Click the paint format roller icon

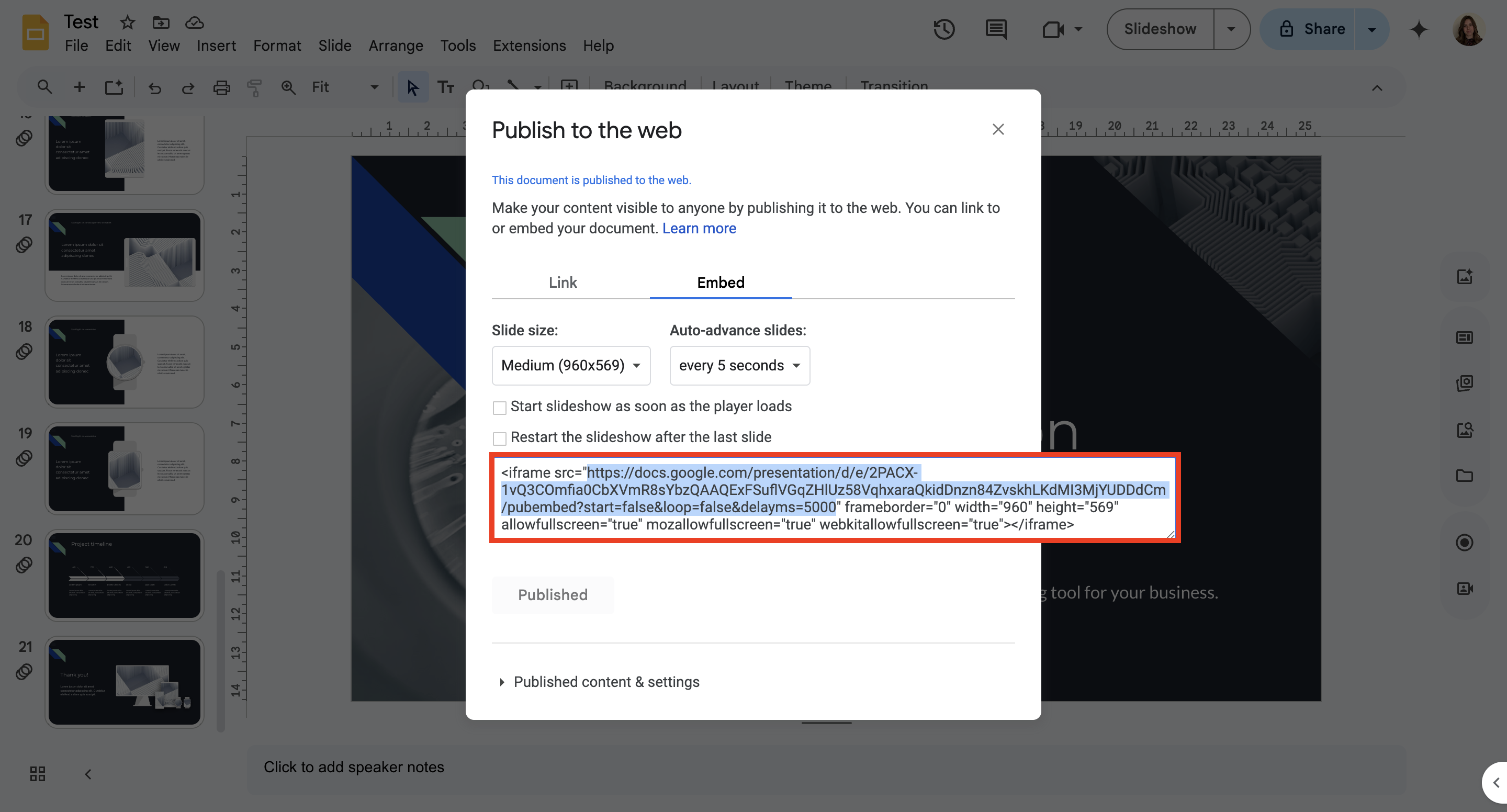254,88
